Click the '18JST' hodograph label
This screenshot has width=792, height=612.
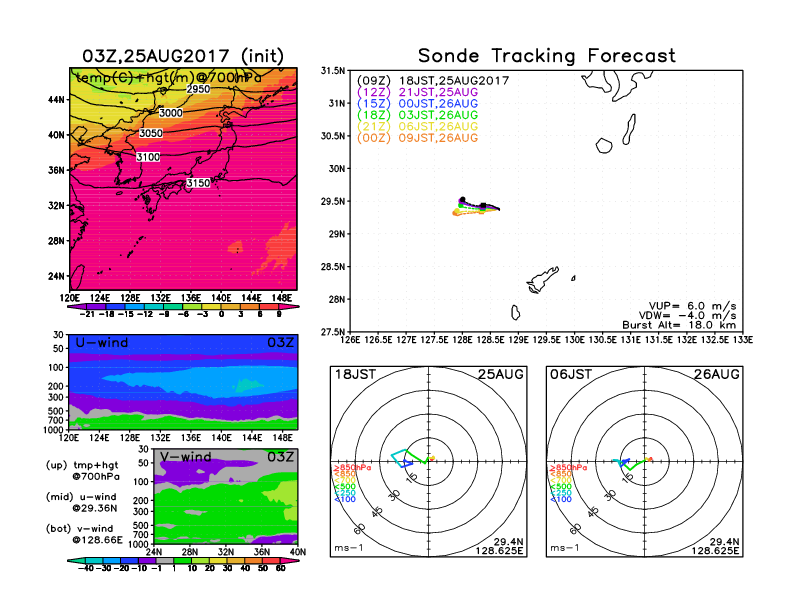click(x=355, y=374)
